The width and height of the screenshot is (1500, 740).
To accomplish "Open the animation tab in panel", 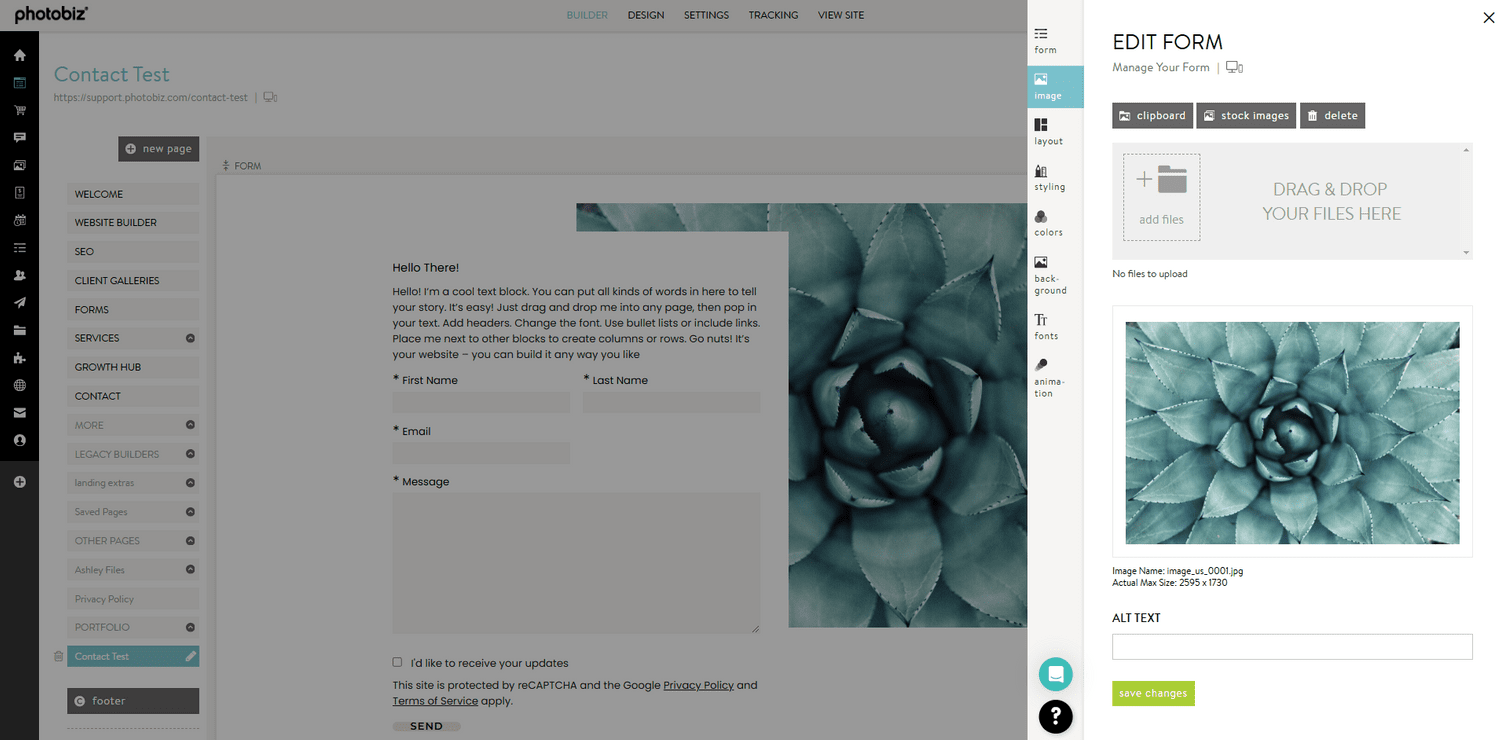I will click(1049, 378).
